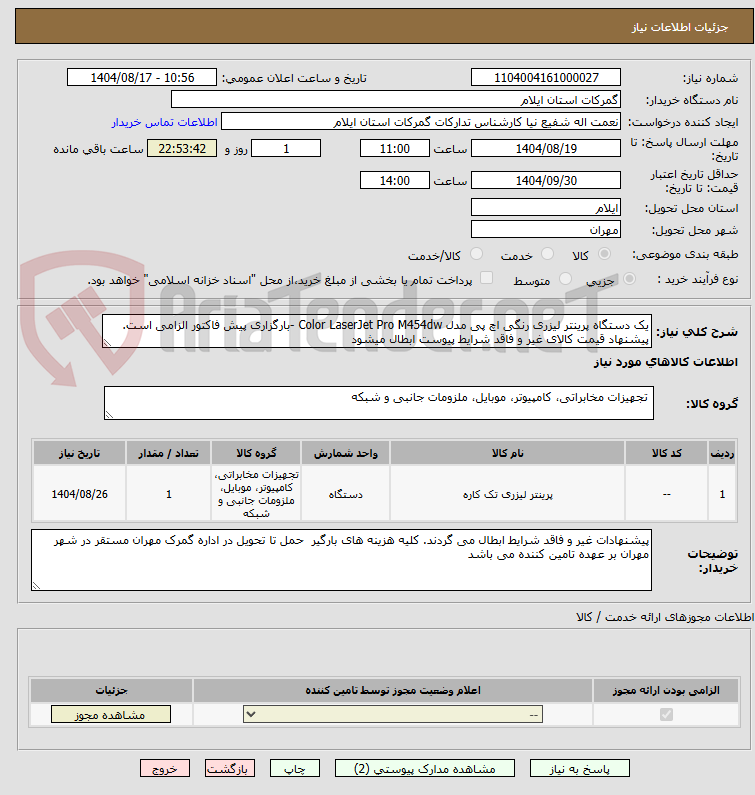Click the چاپ print button
The image size is (755, 795).
295,768
